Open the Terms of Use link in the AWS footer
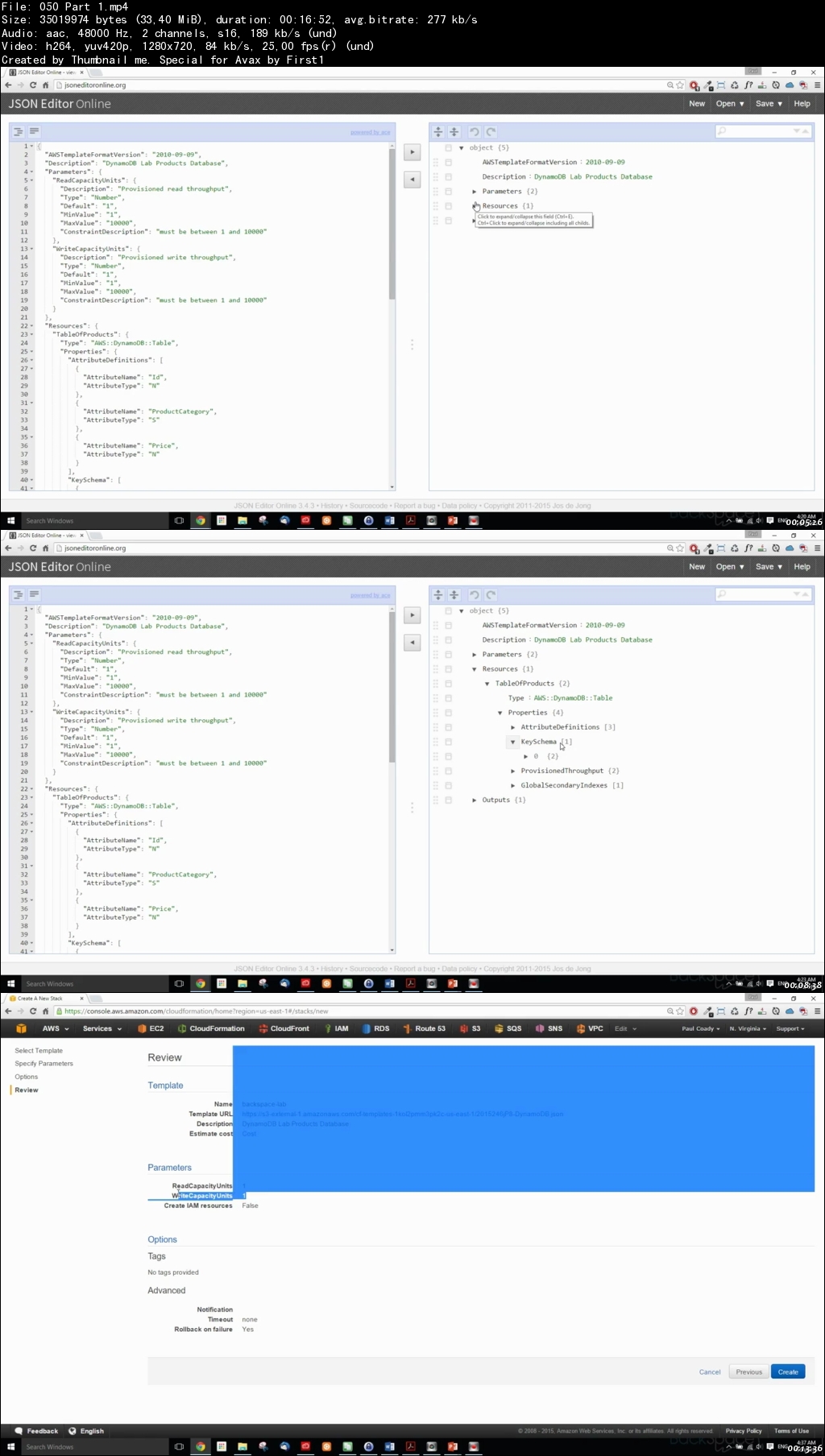The image size is (825, 1456). point(791,1431)
